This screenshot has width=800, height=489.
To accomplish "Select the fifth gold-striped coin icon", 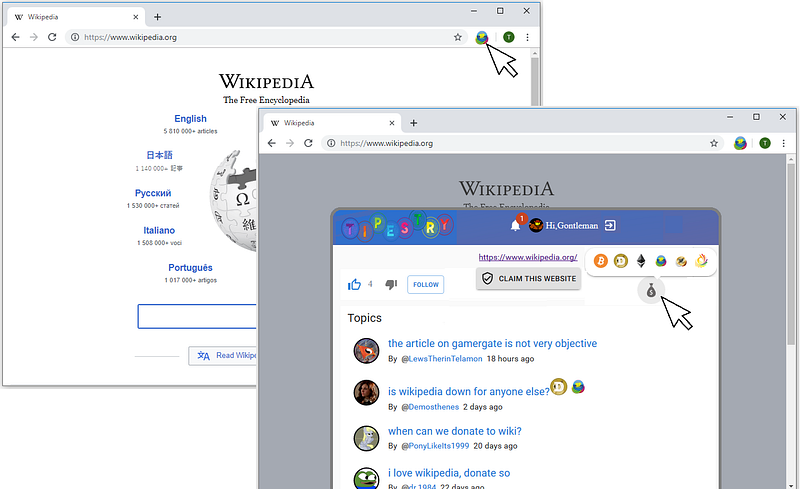I will [681, 261].
